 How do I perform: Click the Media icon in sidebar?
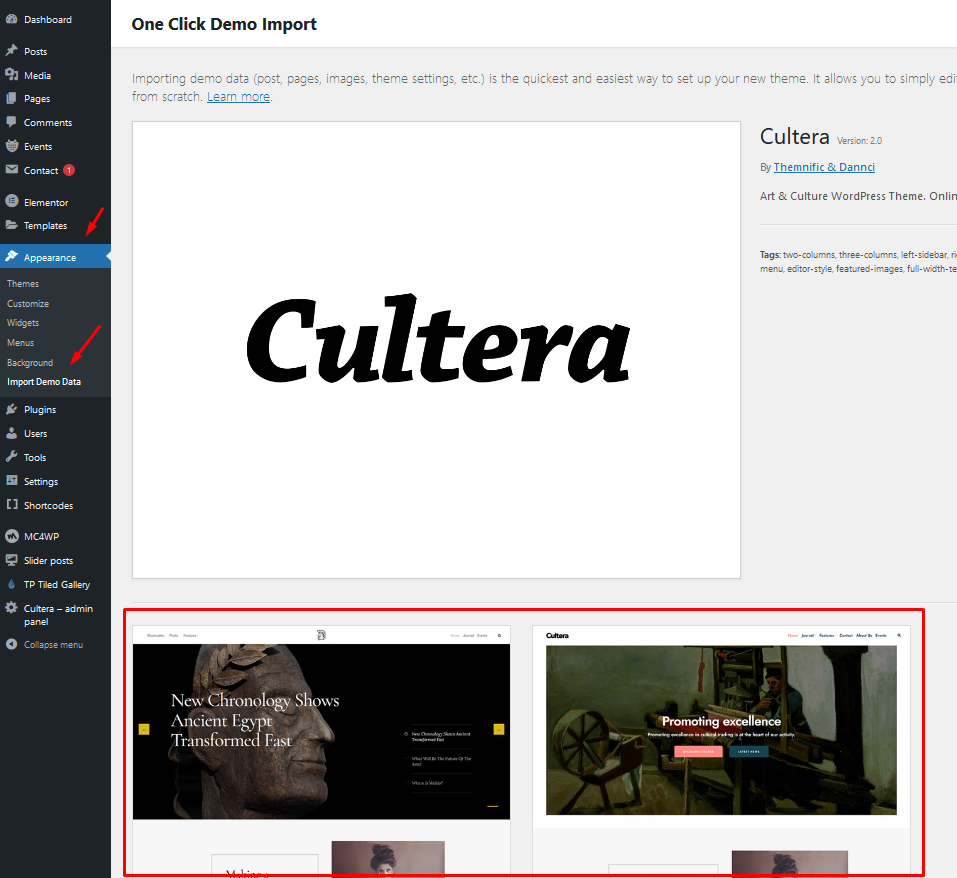click(x=11, y=75)
